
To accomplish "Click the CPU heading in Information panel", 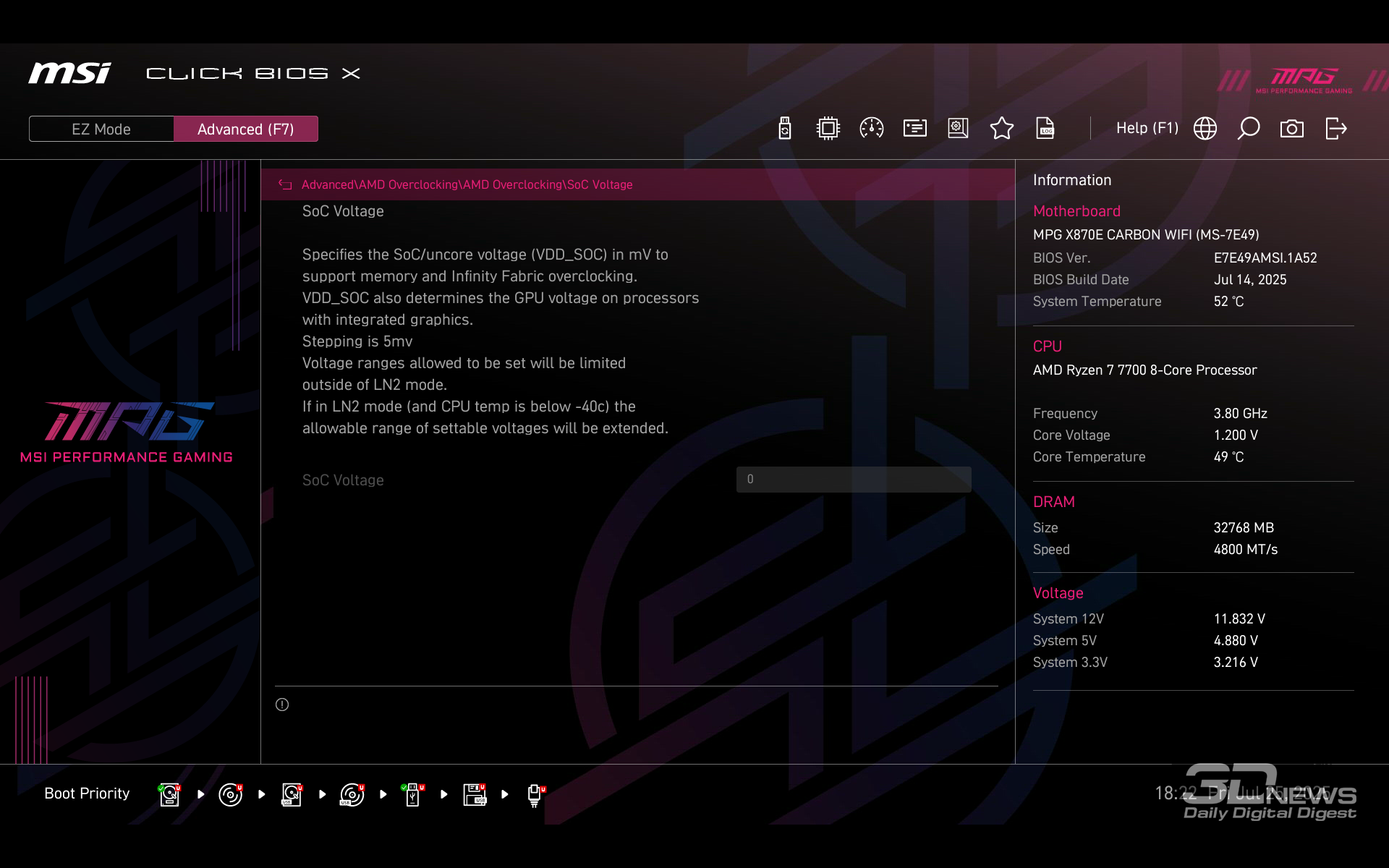I will (x=1048, y=346).
